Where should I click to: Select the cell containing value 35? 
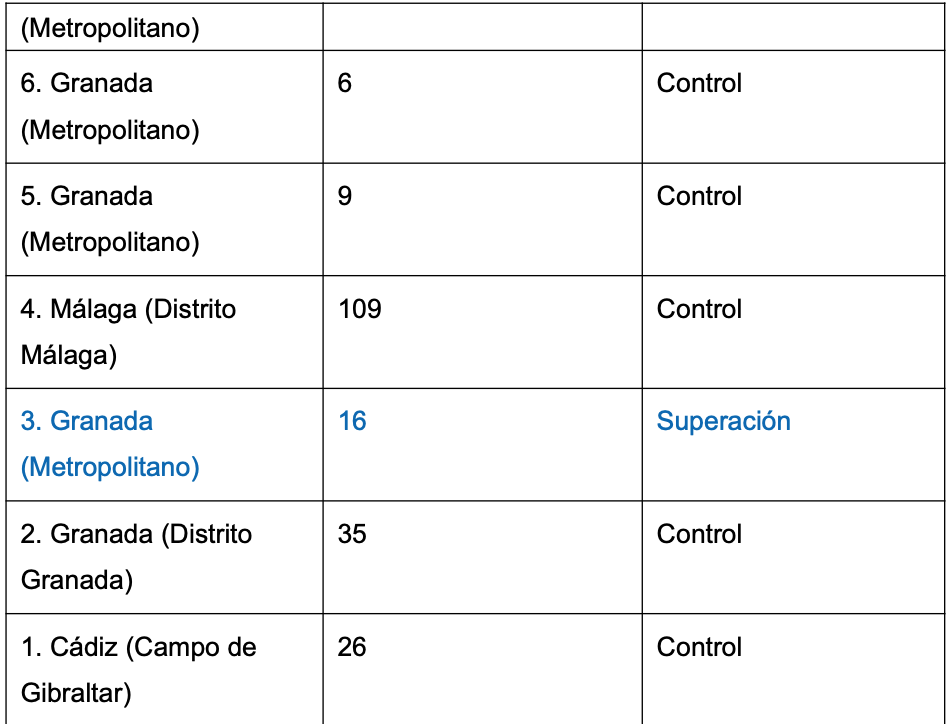[x=352, y=534]
